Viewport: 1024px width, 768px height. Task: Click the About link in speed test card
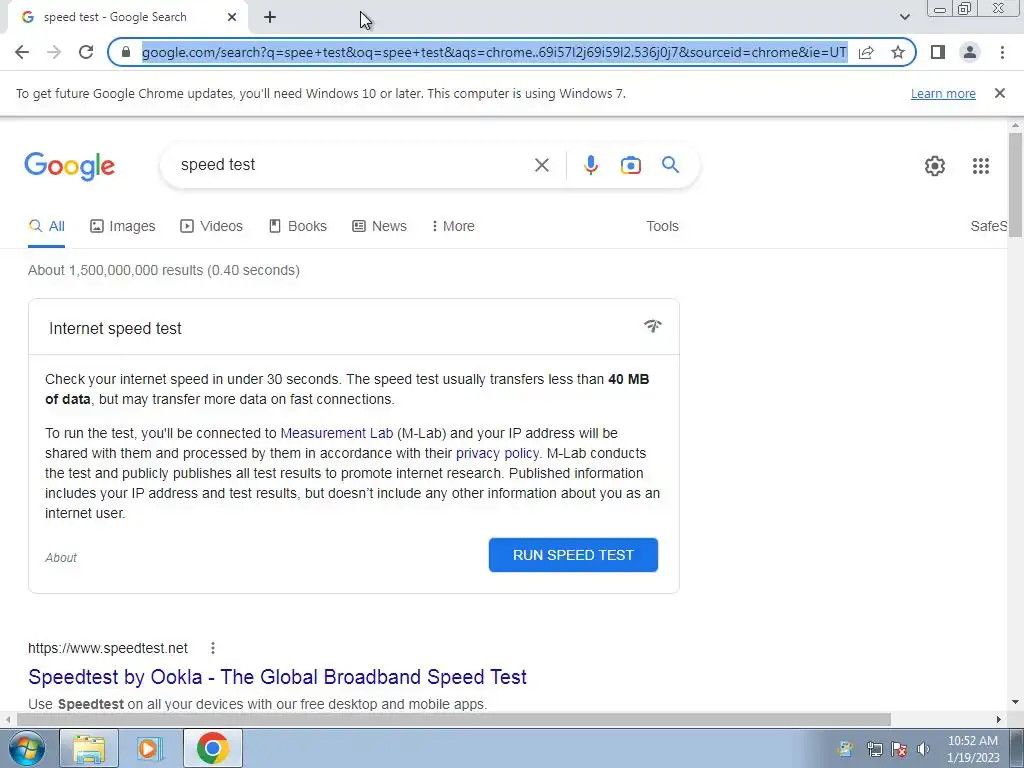(61, 558)
